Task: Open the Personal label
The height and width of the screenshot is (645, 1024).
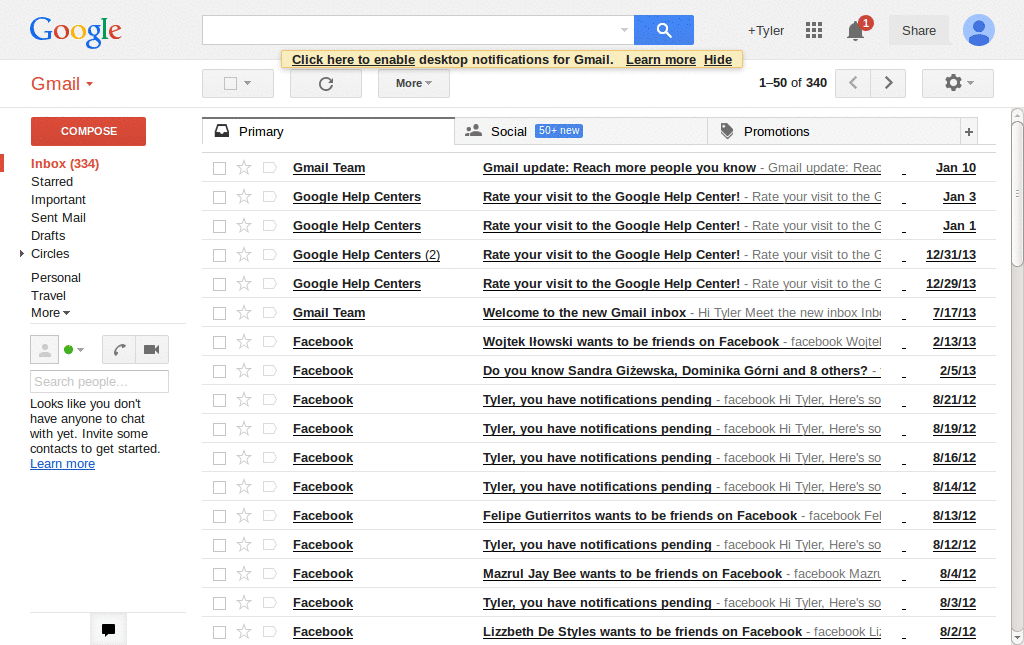Action: tap(56, 277)
